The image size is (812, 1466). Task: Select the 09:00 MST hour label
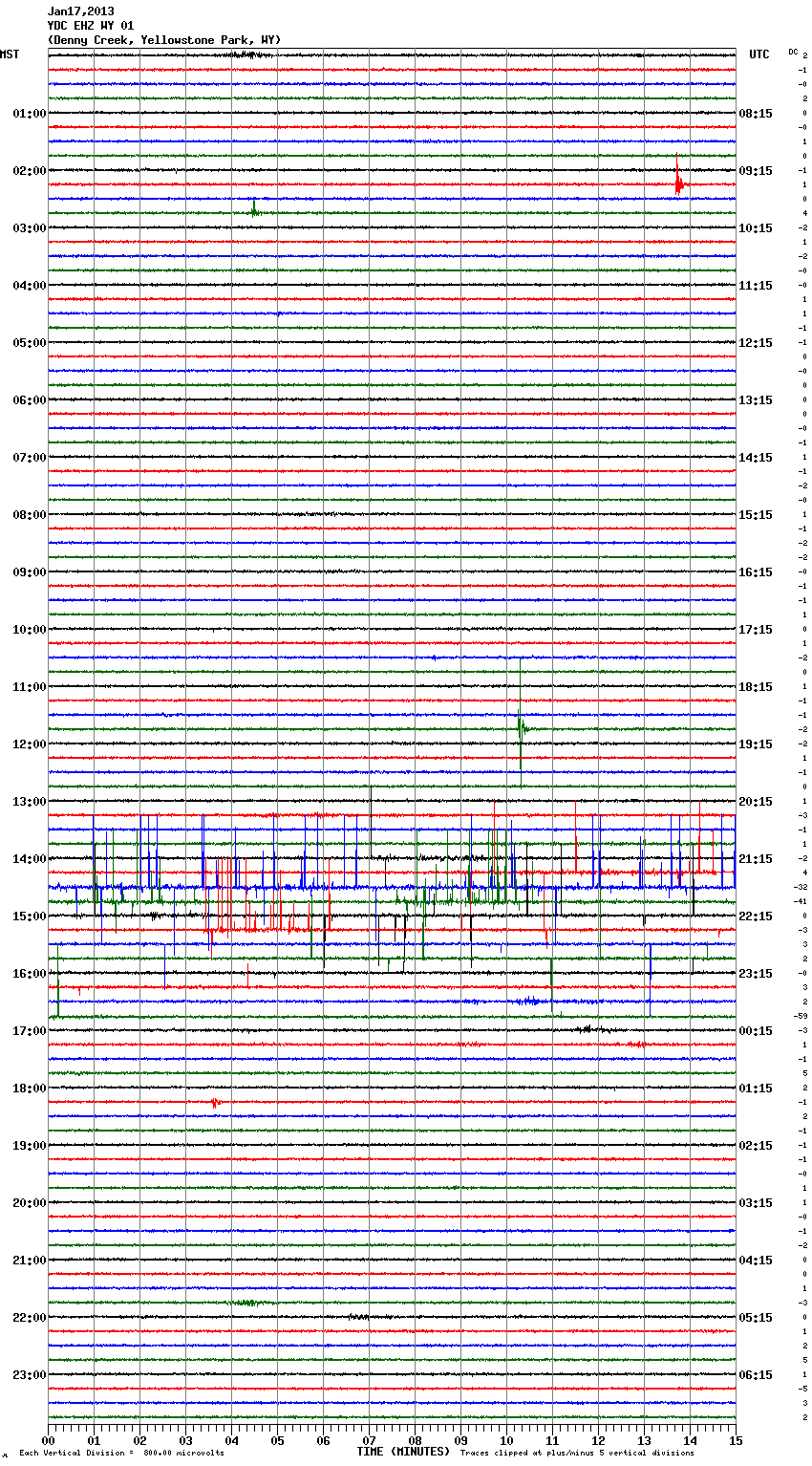29,572
